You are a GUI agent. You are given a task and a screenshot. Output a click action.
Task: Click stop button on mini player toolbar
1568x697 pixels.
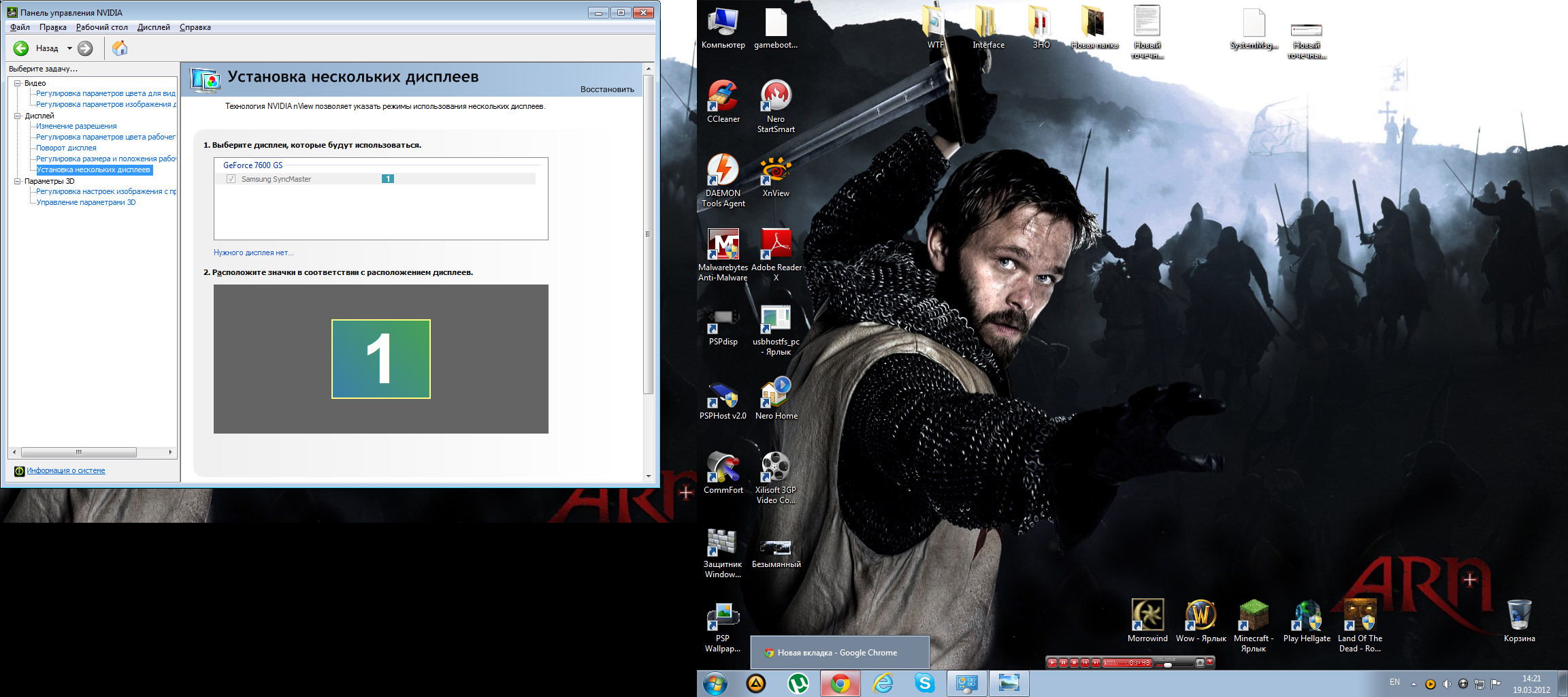point(1074,662)
